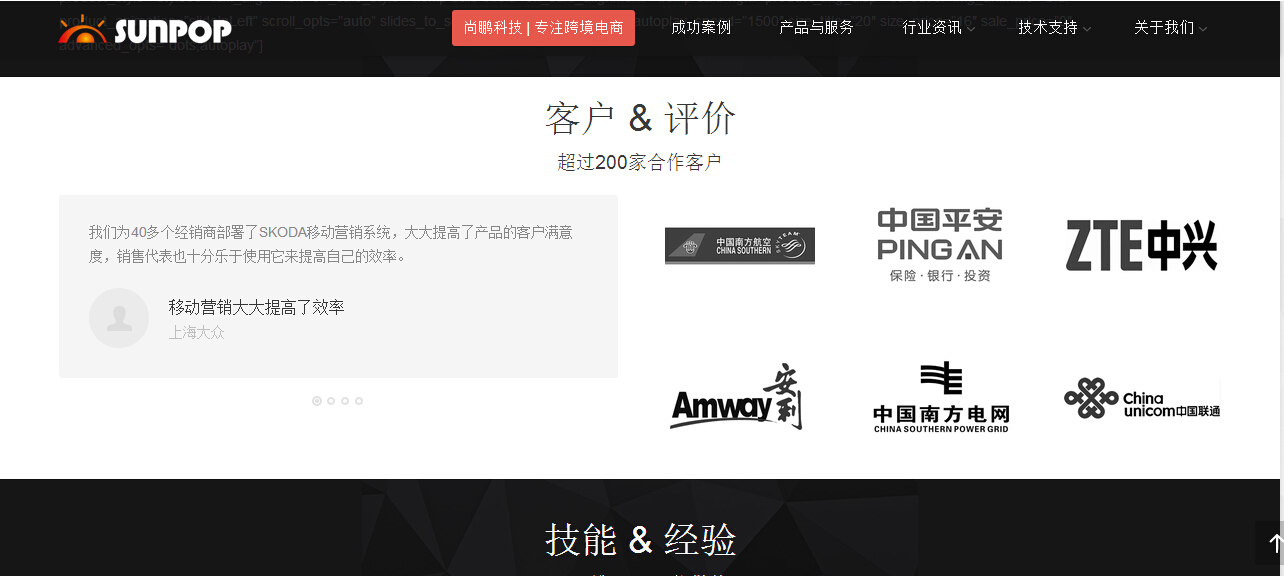Switch to the second testimonial carousel dot
Screen dimensions: 1284x576
331,401
